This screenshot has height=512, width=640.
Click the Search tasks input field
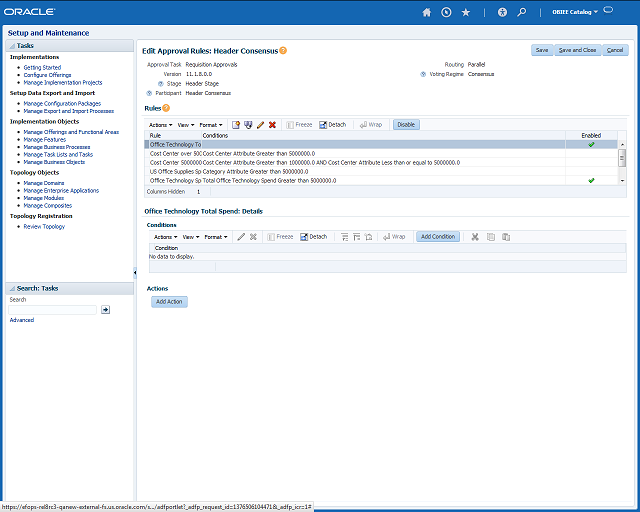coord(52,310)
